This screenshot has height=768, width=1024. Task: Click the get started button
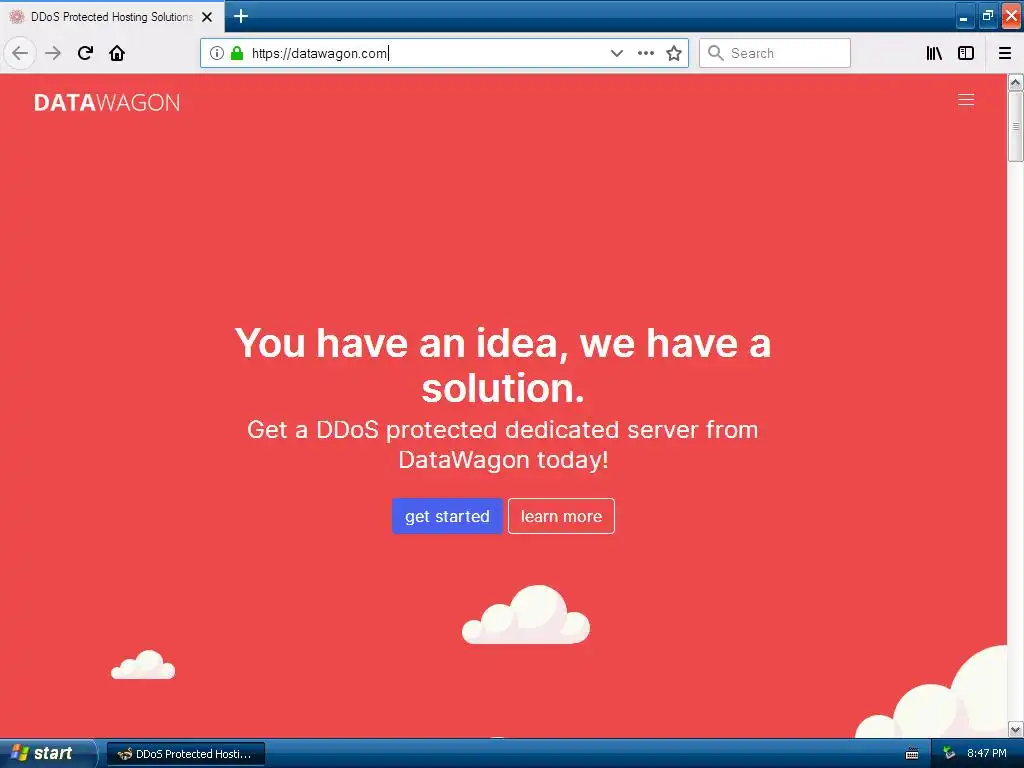447,516
